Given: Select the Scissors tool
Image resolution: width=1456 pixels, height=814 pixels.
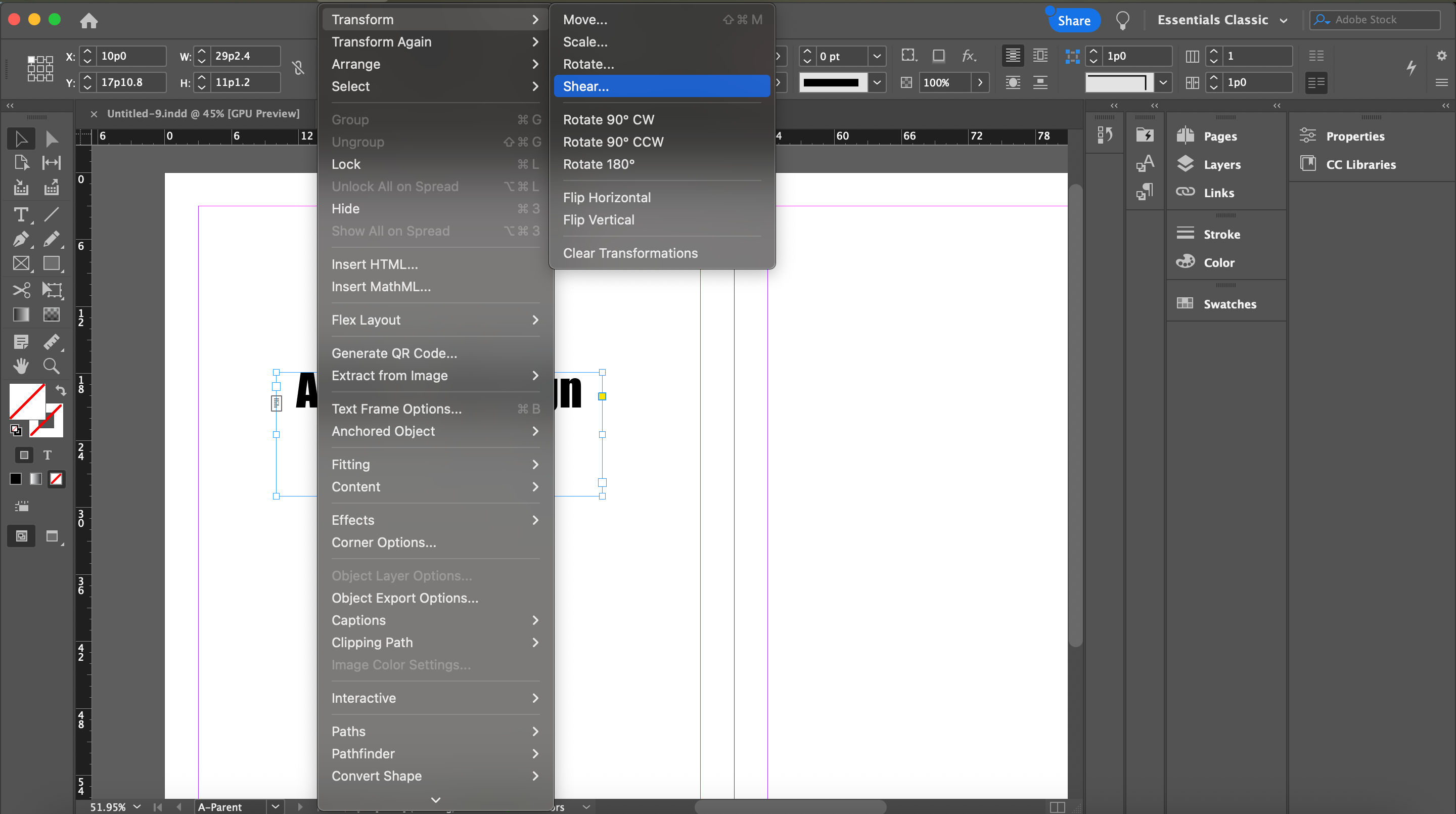Looking at the screenshot, I should (21, 290).
